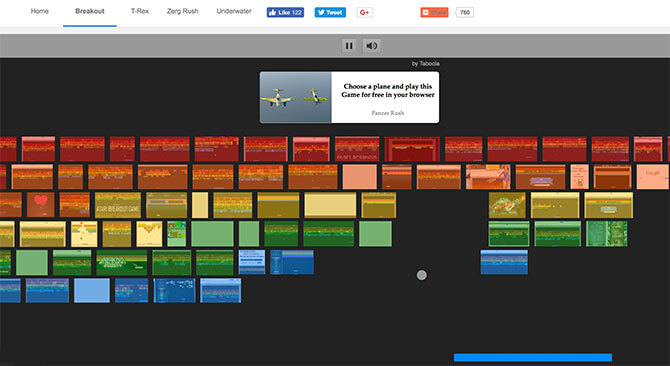Screen dimensions: 670x366
Task: Click the red heart brick thumbnail
Action: pos(41,205)
